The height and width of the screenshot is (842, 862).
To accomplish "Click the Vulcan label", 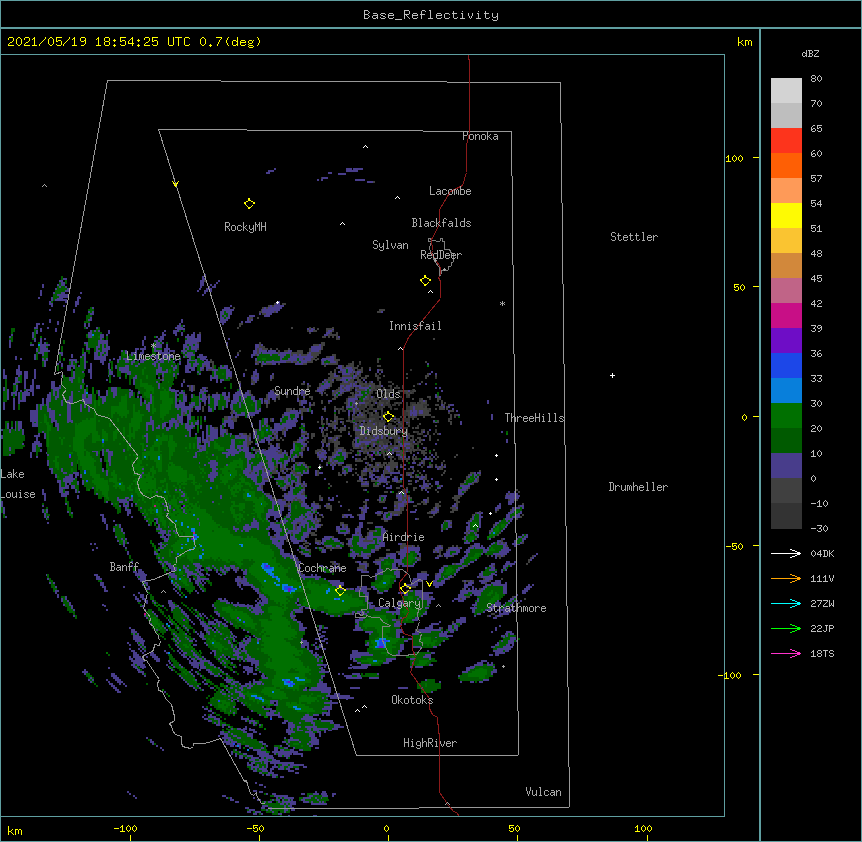I will [543, 792].
